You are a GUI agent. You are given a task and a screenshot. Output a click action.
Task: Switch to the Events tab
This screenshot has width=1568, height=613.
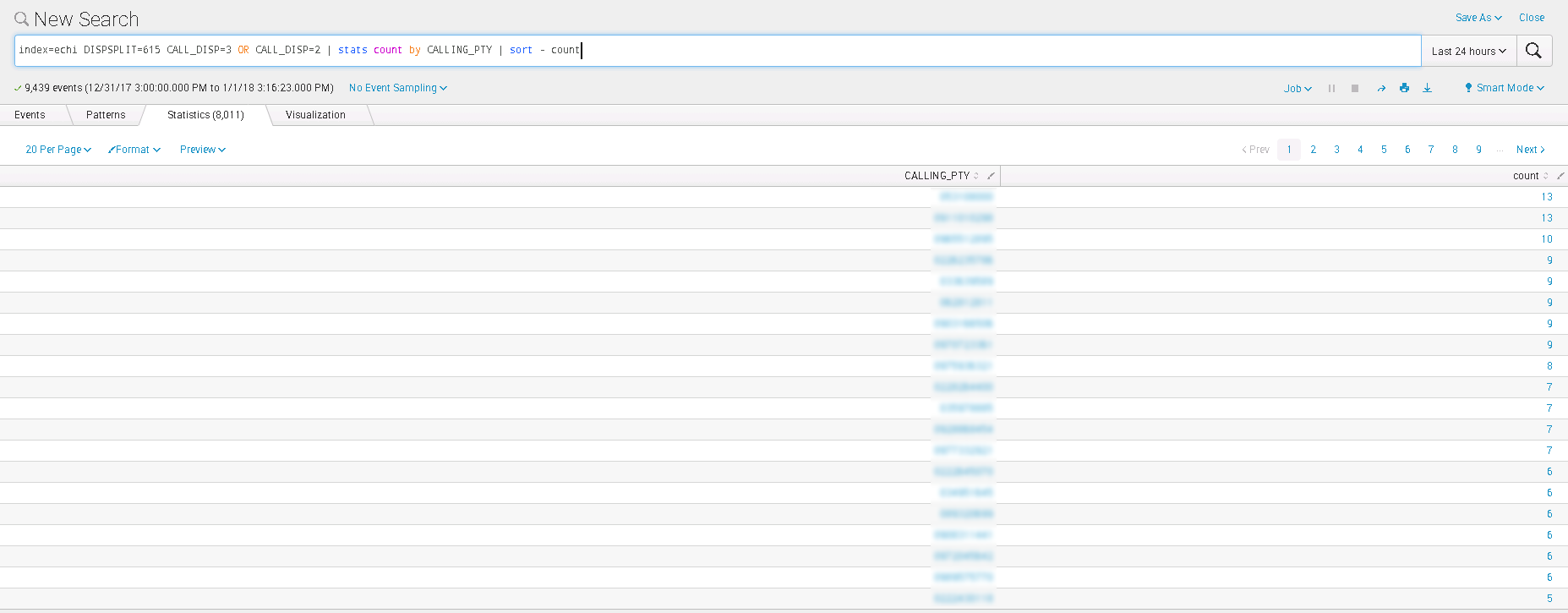pos(30,115)
